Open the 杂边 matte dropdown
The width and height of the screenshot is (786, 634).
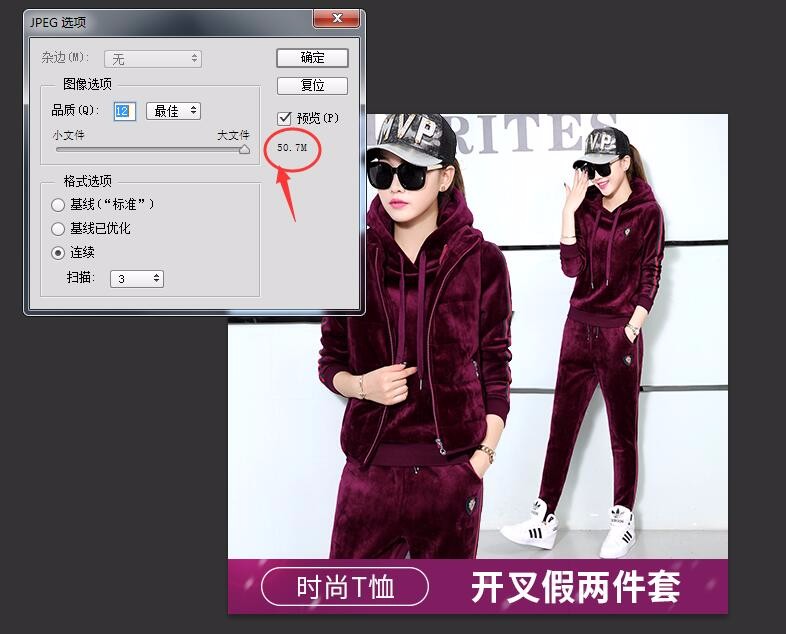(x=154, y=60)
